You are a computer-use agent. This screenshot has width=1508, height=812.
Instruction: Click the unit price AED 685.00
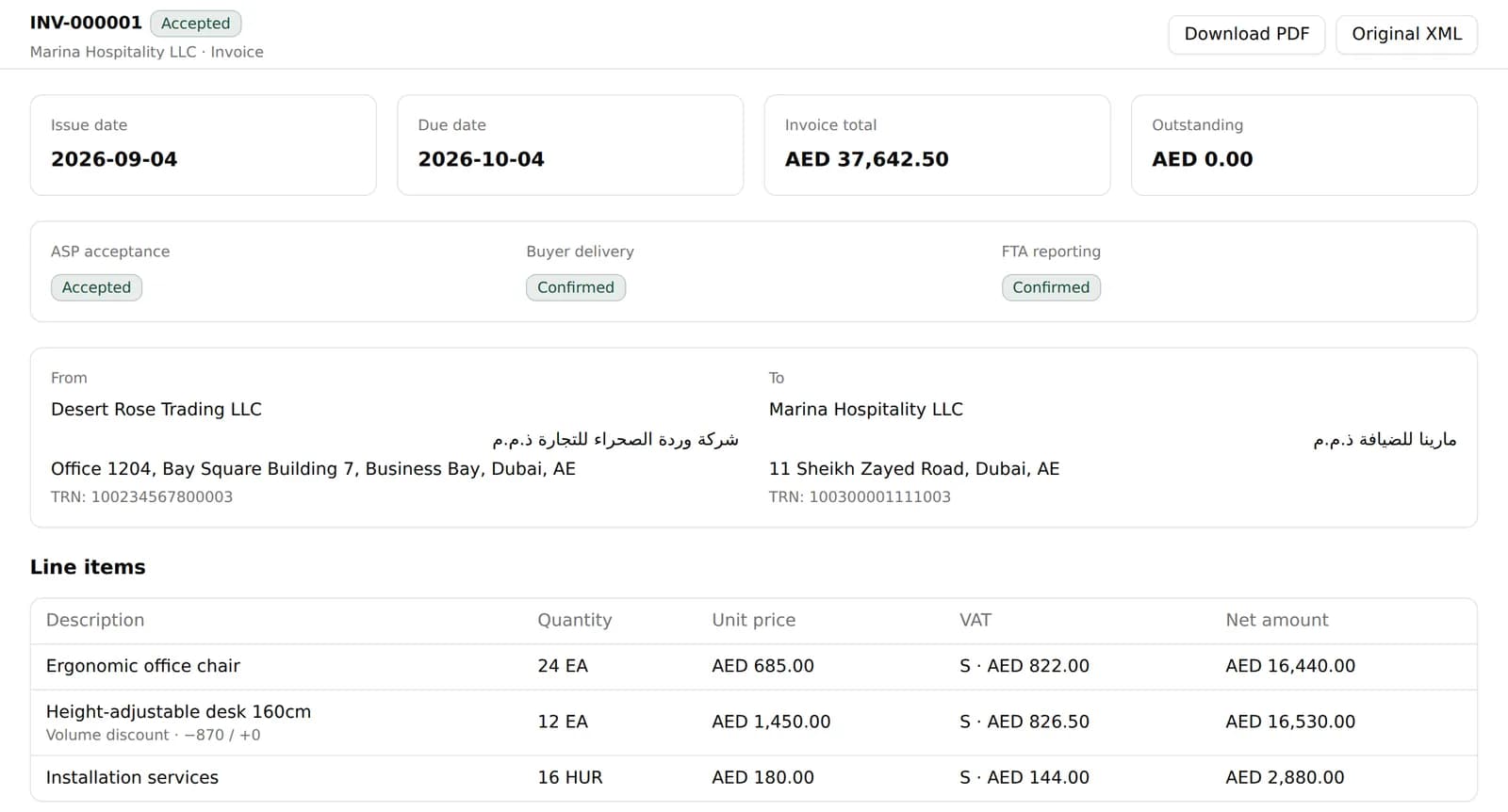(763, 666)
